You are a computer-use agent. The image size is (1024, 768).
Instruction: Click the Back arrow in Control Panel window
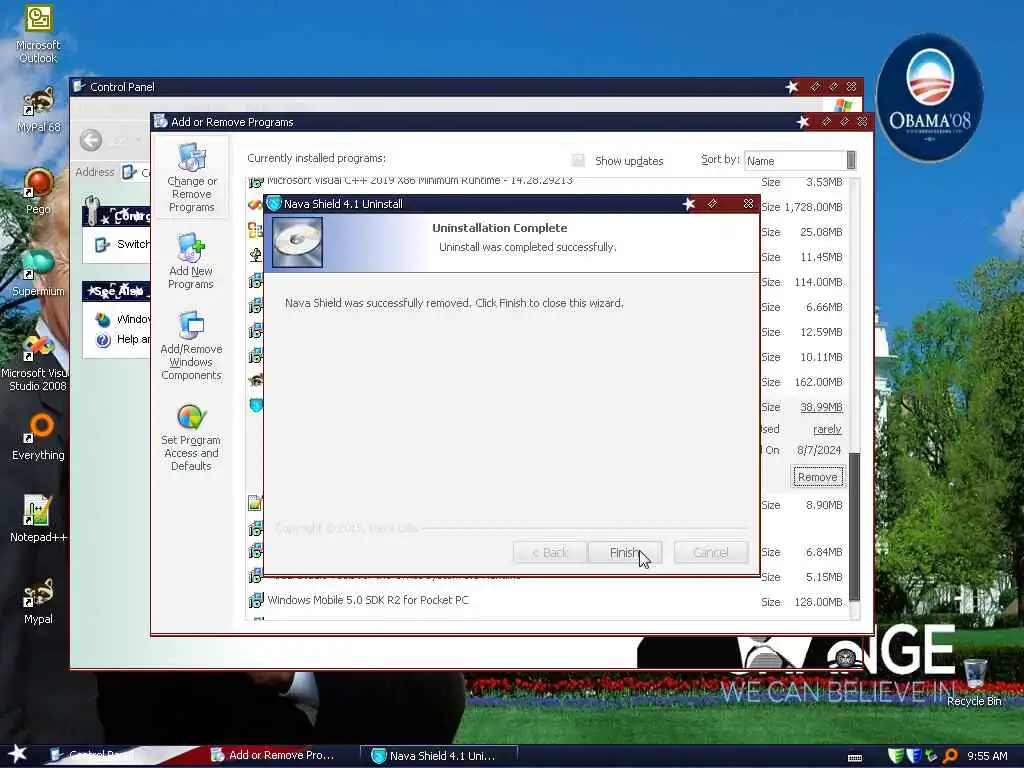coord(91,140)
